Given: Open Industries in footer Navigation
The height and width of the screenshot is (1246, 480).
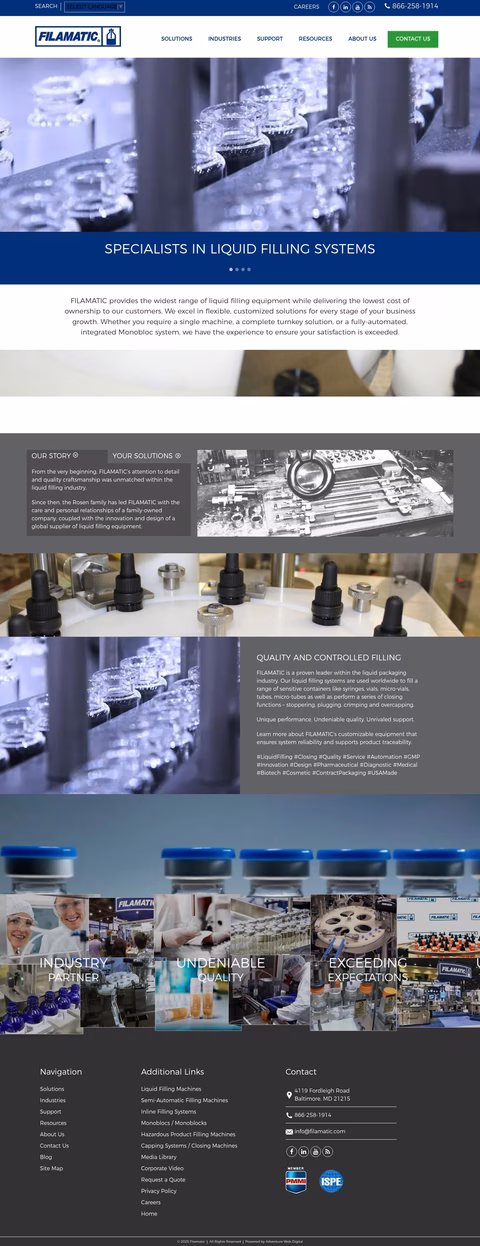Looking at the screenshot, I should [x=53, y=1100].
